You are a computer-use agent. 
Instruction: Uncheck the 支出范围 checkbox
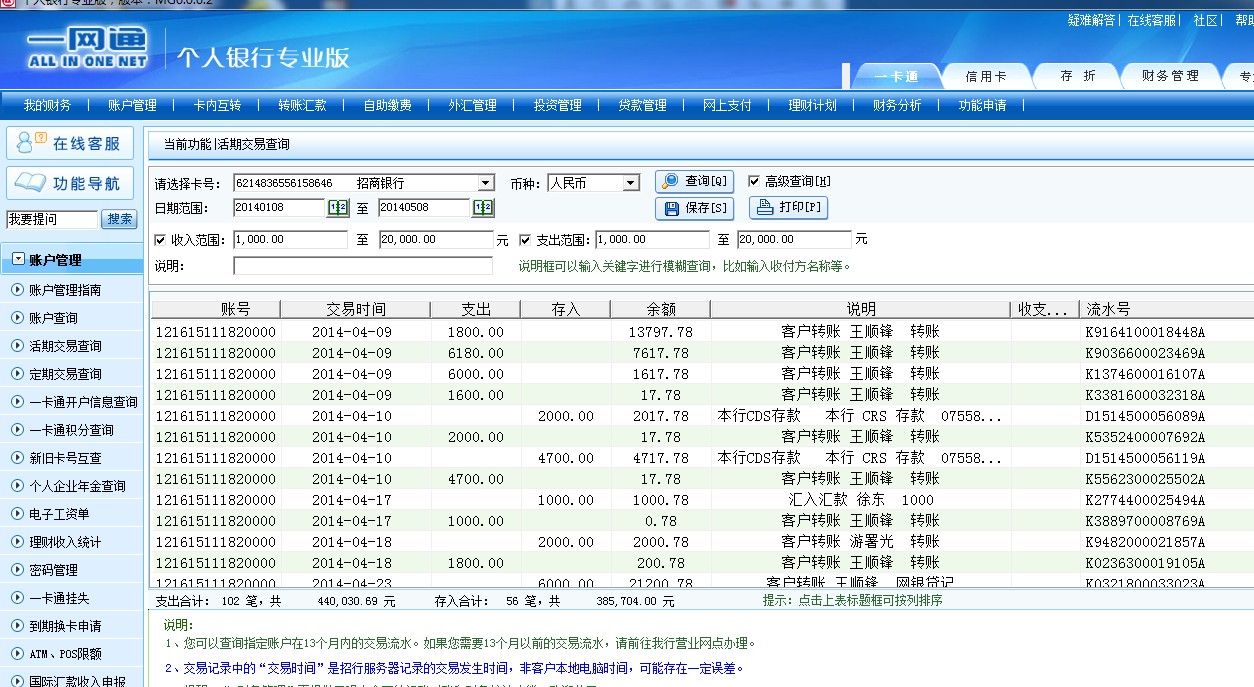(526, 240)
